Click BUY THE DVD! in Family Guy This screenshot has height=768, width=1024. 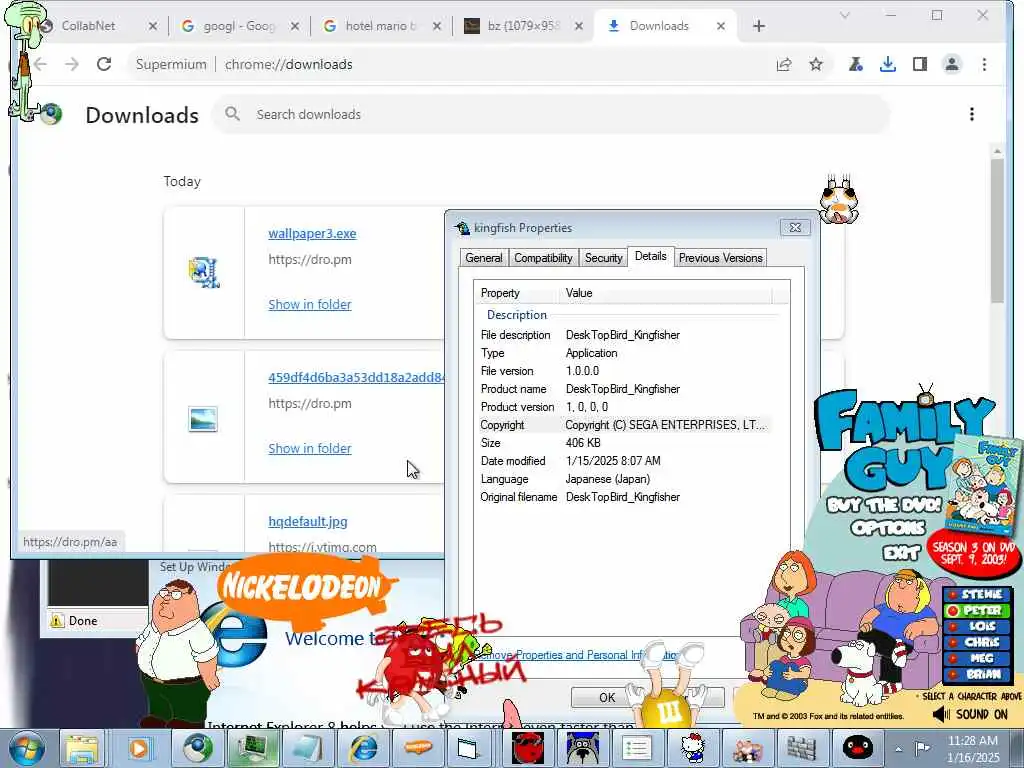(884, 505)
